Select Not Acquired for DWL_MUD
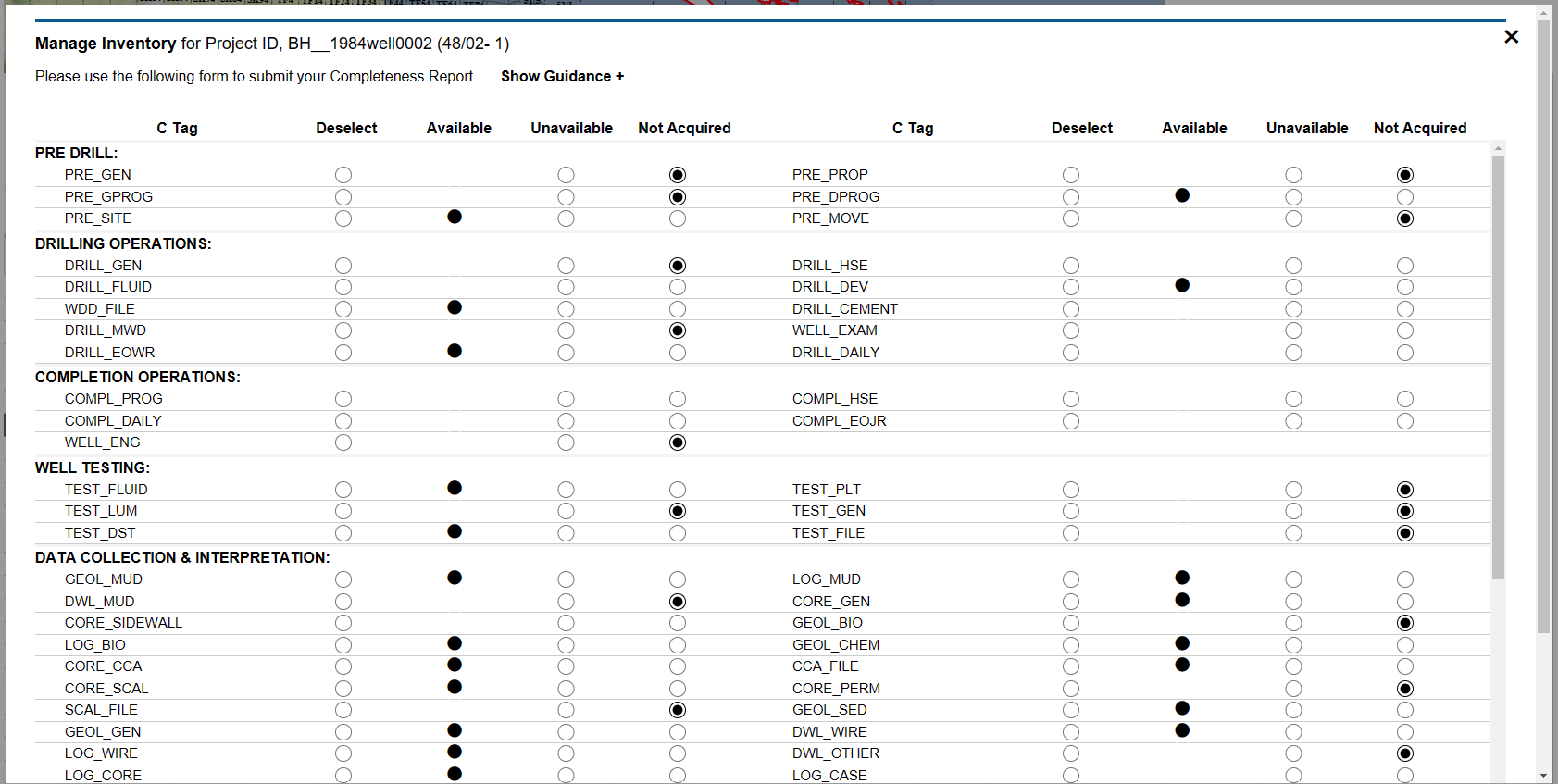This screenshot has height=784, width=1558. (x=678, y=602)
